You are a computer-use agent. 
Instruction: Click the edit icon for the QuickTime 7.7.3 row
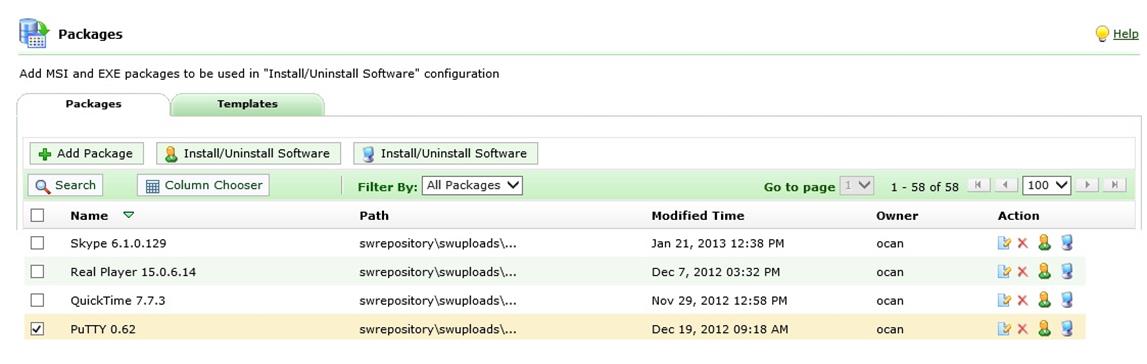click(1004, 300)
